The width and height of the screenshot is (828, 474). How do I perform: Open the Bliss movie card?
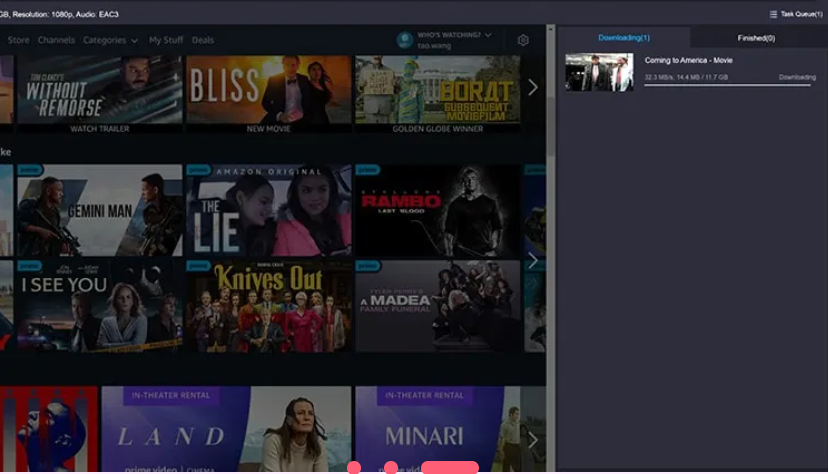tap(268, 89)
